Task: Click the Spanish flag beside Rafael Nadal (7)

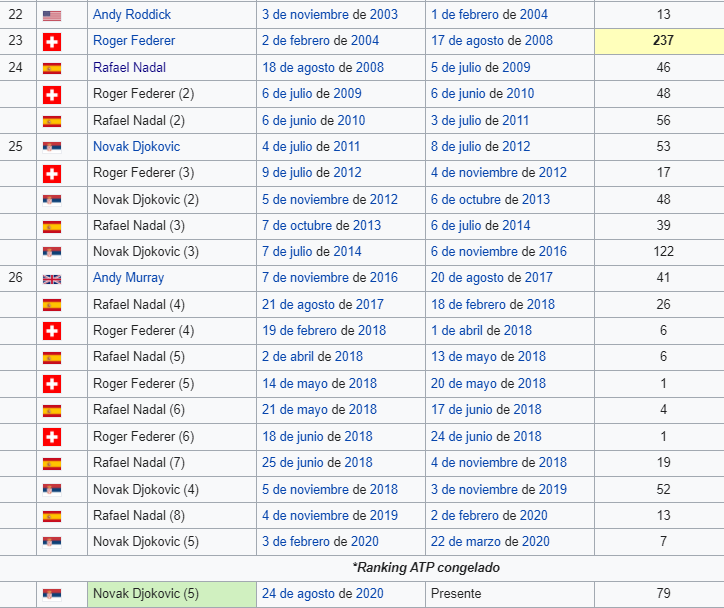Action: pyautogui.click(x=52, y=464)
